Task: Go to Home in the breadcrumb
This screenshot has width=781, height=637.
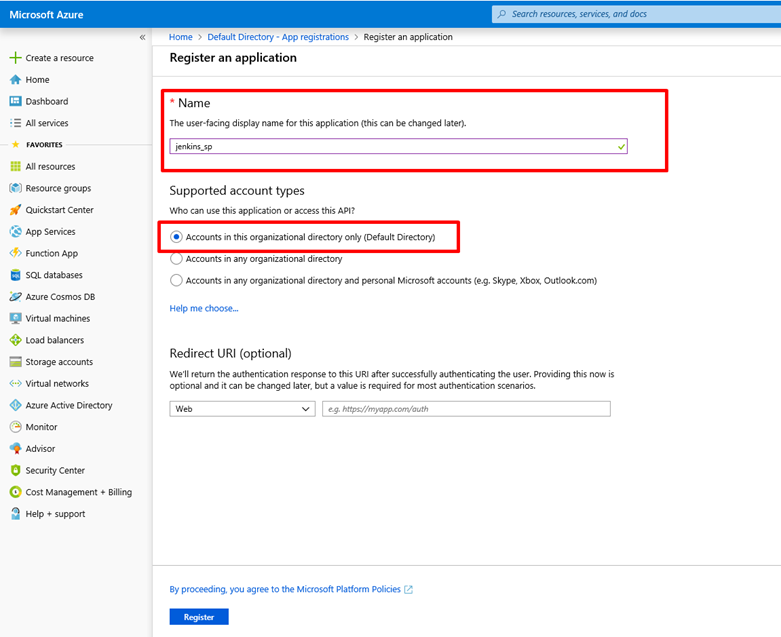Action: [180, 37]
